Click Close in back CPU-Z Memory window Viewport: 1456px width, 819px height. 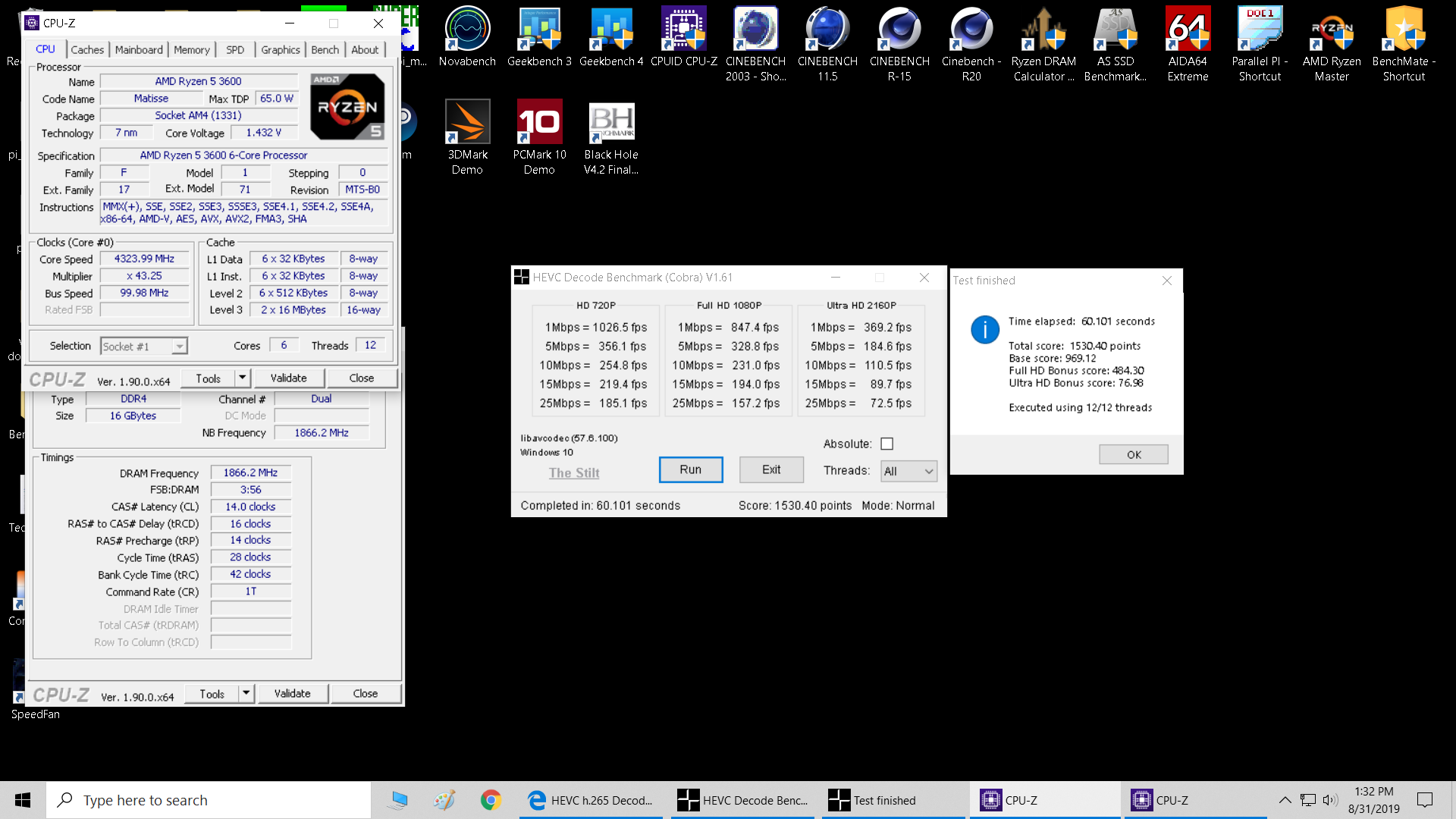coord(366,693)
